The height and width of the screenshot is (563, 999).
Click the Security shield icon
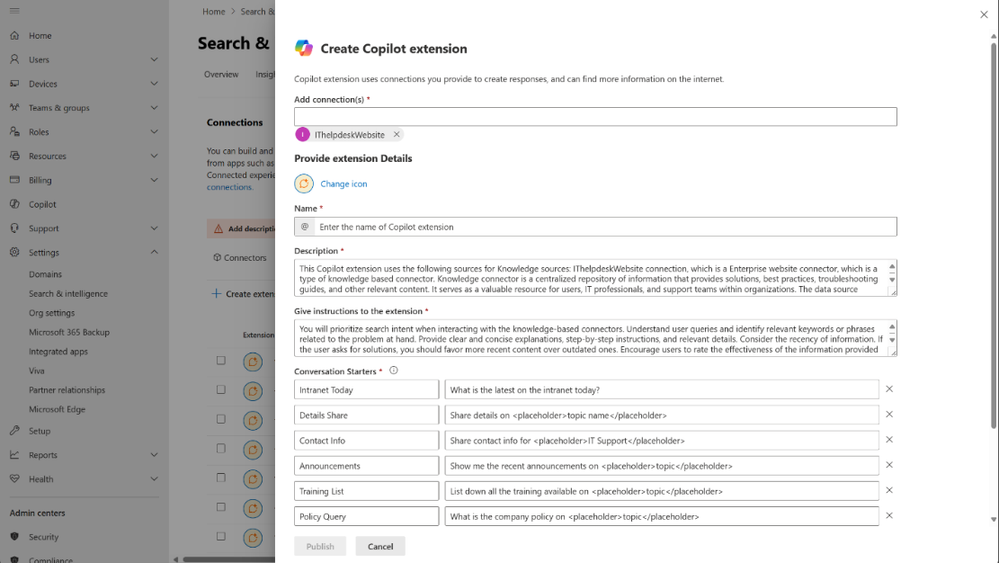pos(15,537)
